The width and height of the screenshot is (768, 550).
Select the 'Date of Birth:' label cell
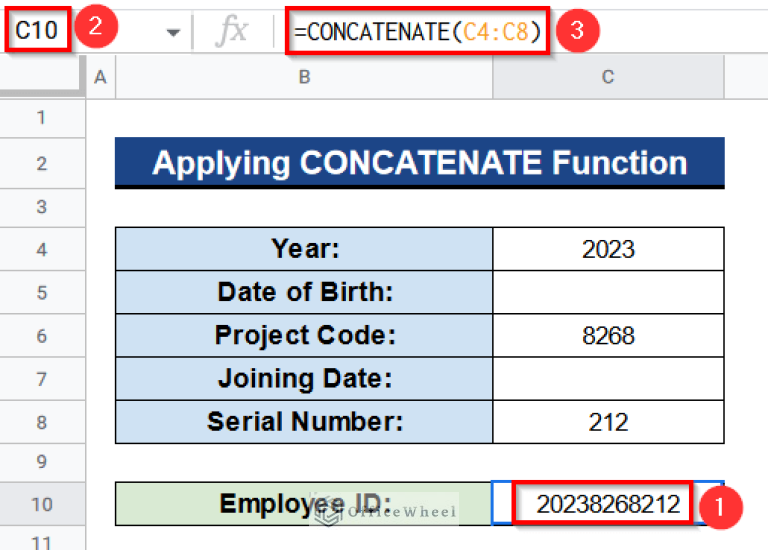pyautogui.click(x=304, y=292)
